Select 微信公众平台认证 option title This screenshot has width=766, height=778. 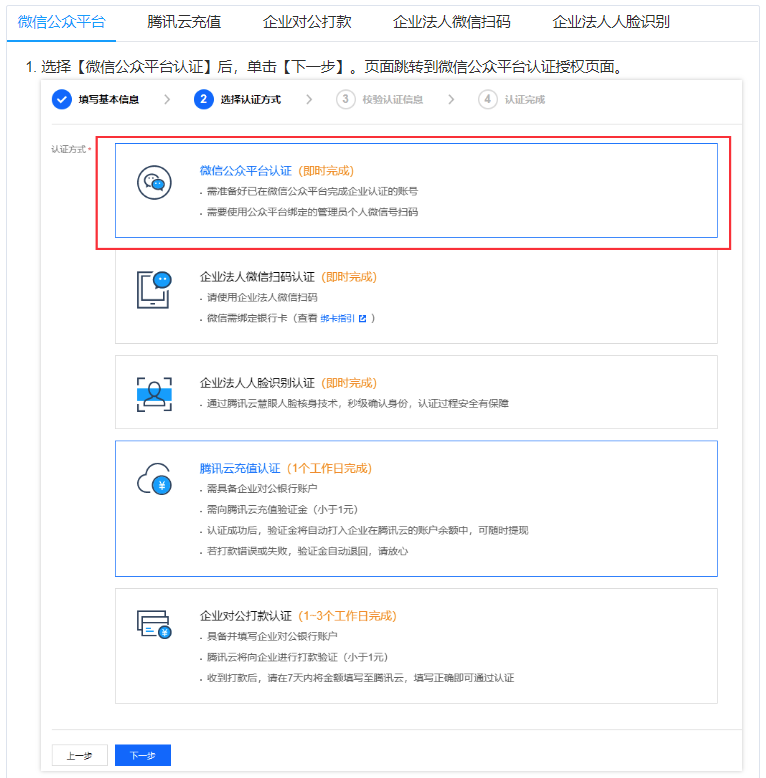(x=246, y=171)
